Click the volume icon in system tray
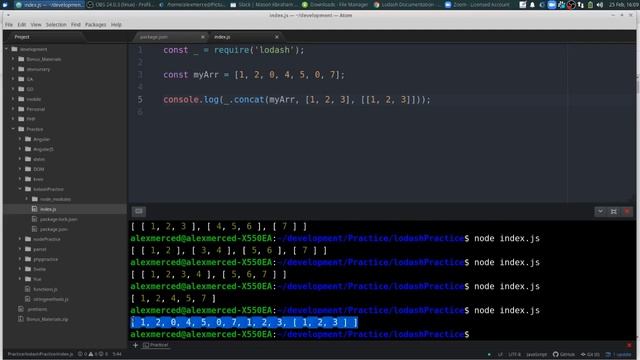 (x=600, y=4)
